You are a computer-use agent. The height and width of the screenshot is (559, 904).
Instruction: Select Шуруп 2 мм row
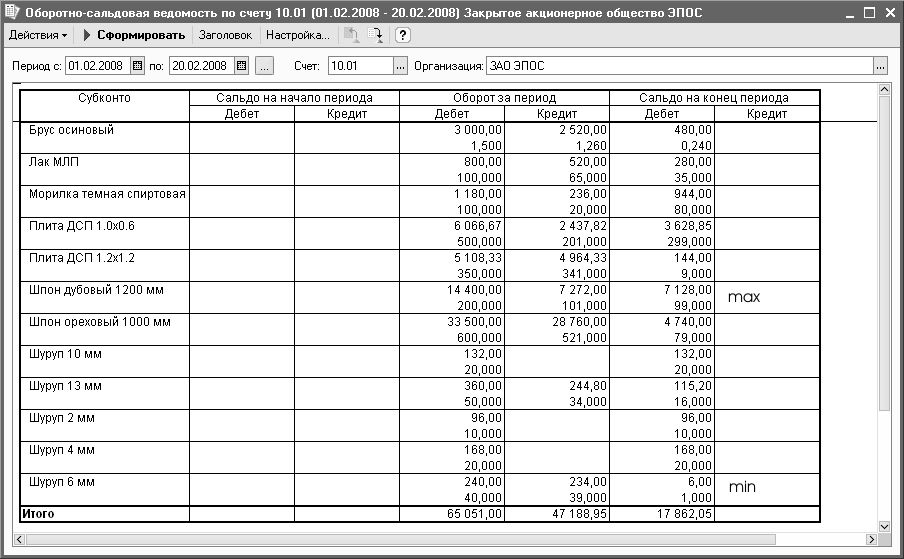pos(62,418)
